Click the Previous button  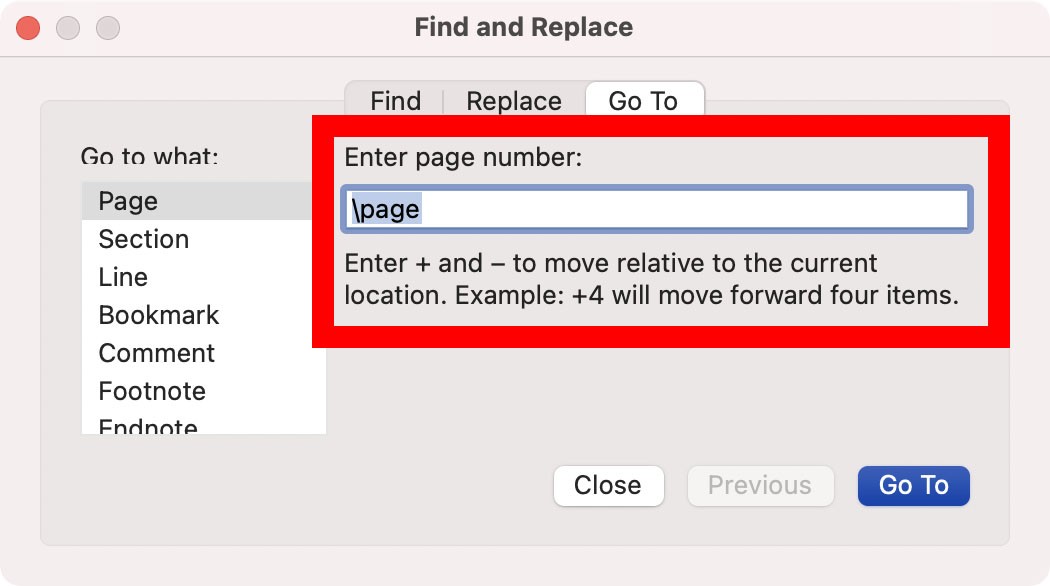click(x=760, y=485)
